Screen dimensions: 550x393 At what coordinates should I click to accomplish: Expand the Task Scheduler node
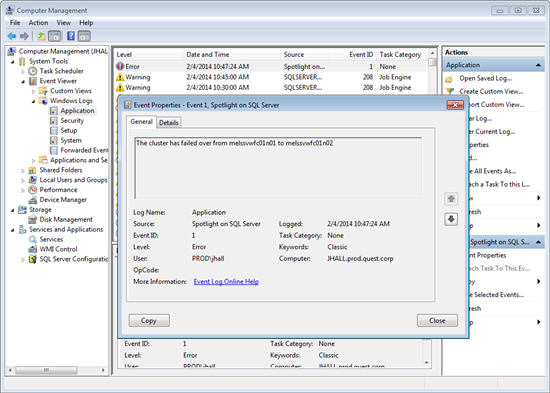[23, 71]
